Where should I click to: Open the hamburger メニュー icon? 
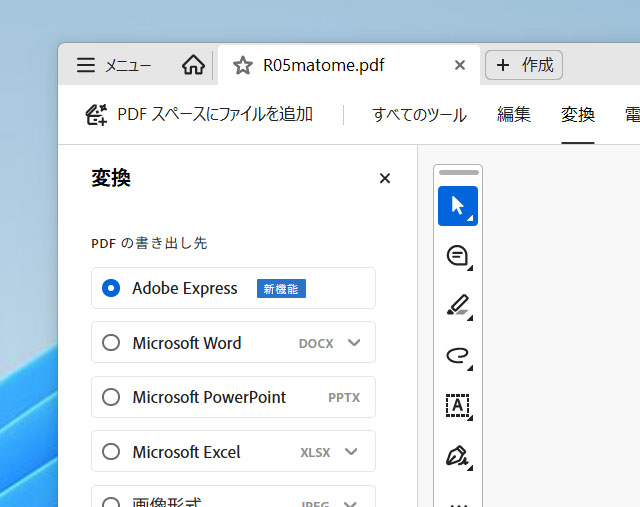click(x=86, y=65)
